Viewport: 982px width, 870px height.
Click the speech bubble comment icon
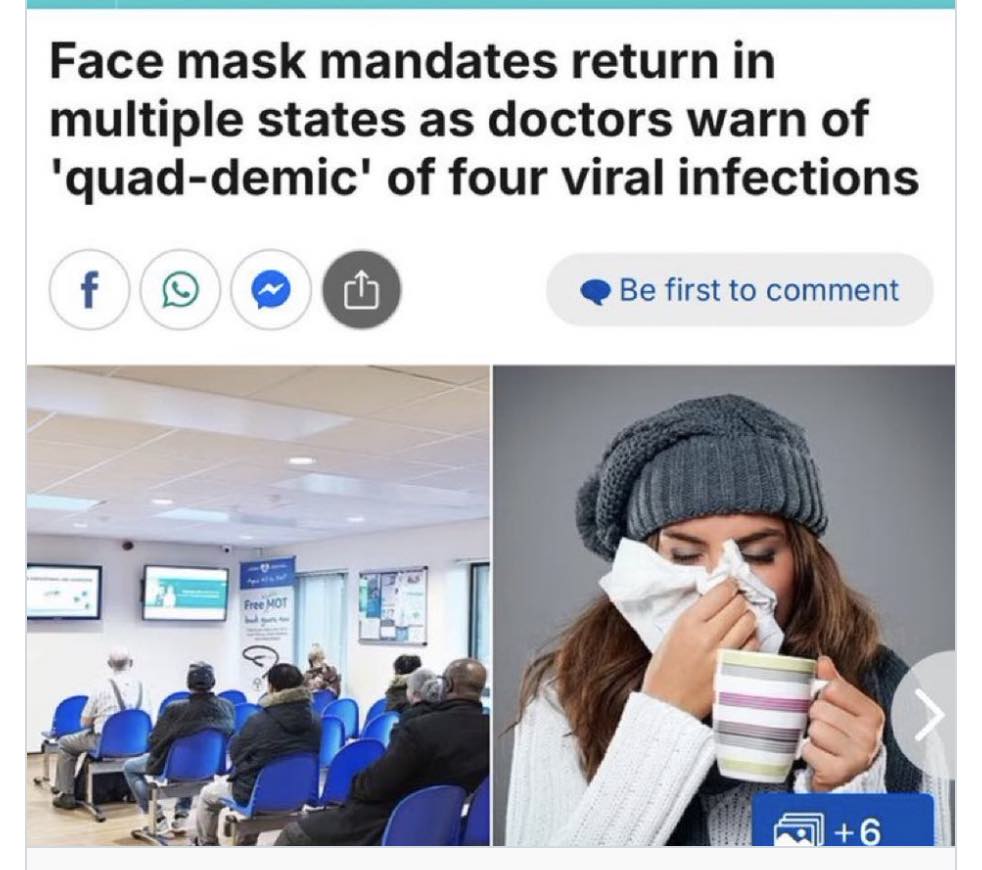595,292
